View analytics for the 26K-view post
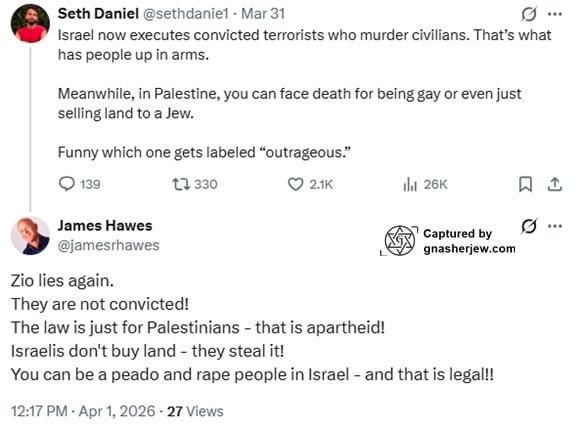Viewport: 580px width, 429px height. tap(425, 184)
